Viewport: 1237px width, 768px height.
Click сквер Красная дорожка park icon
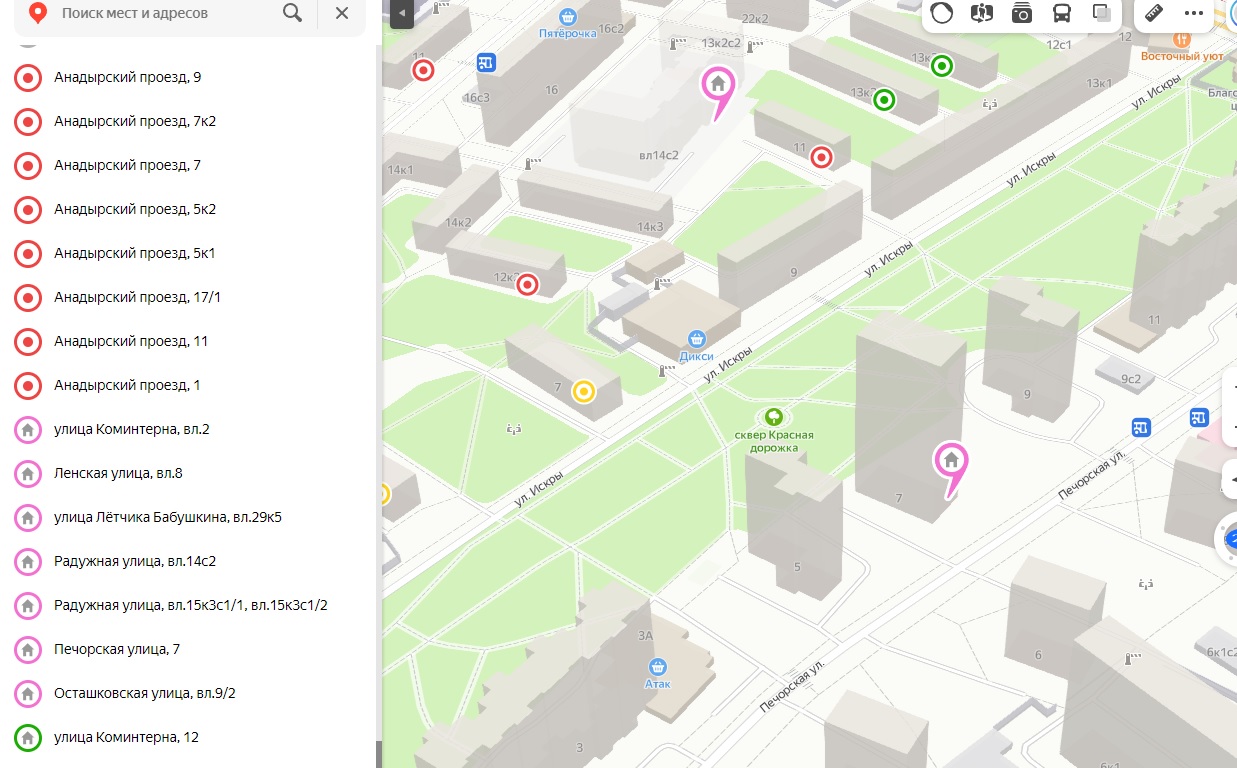[773, 416]
